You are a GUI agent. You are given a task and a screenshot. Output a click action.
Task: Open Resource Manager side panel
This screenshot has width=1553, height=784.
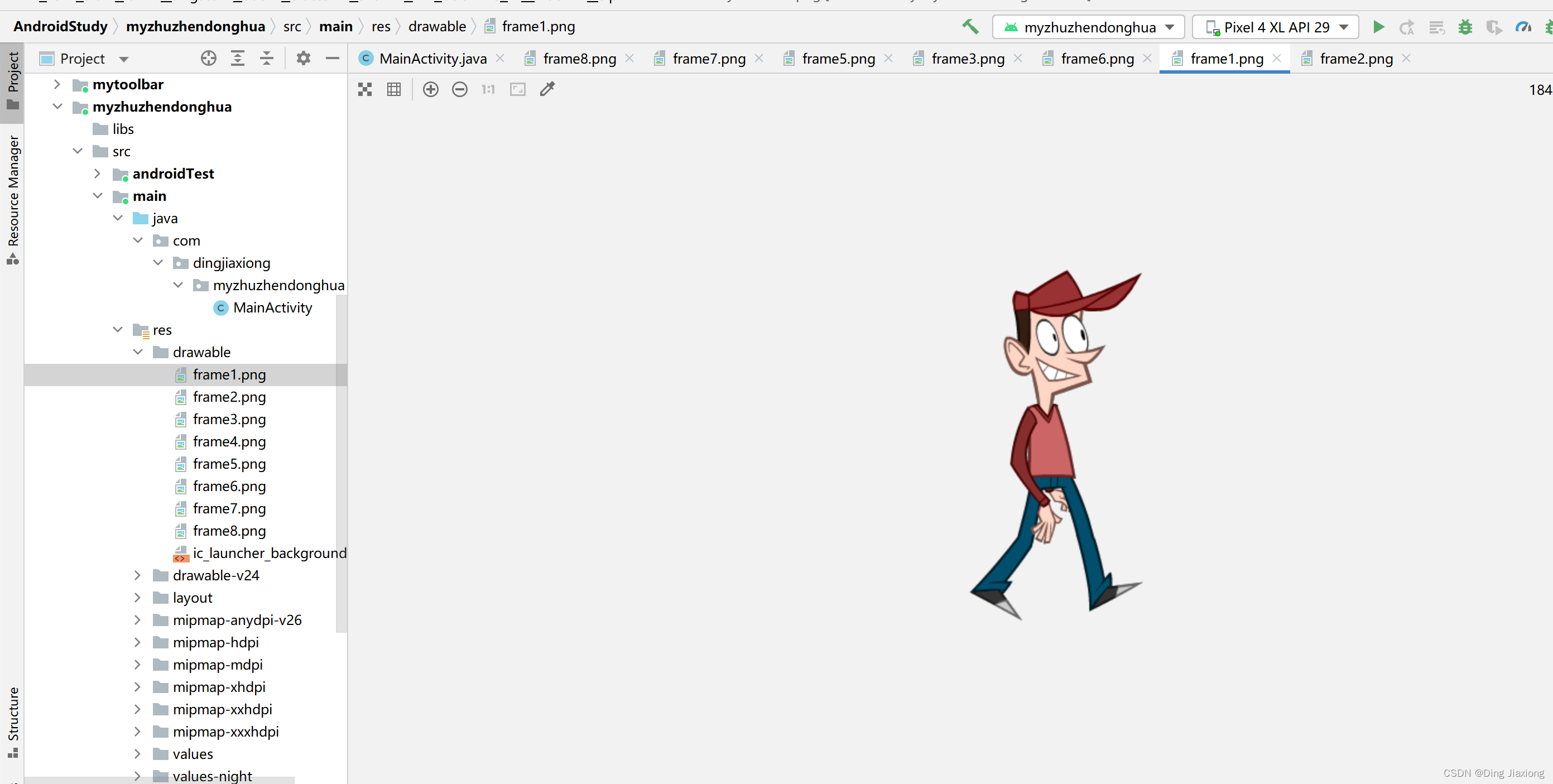click(13, 199)
